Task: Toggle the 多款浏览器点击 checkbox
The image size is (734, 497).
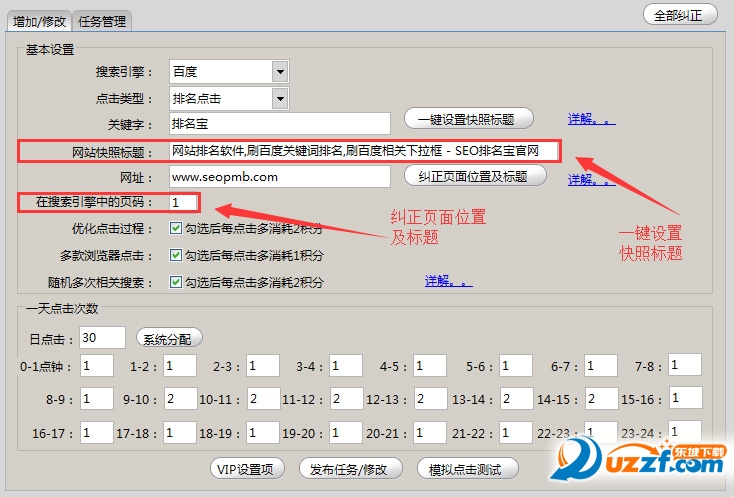Action: [x=176, y=256]
